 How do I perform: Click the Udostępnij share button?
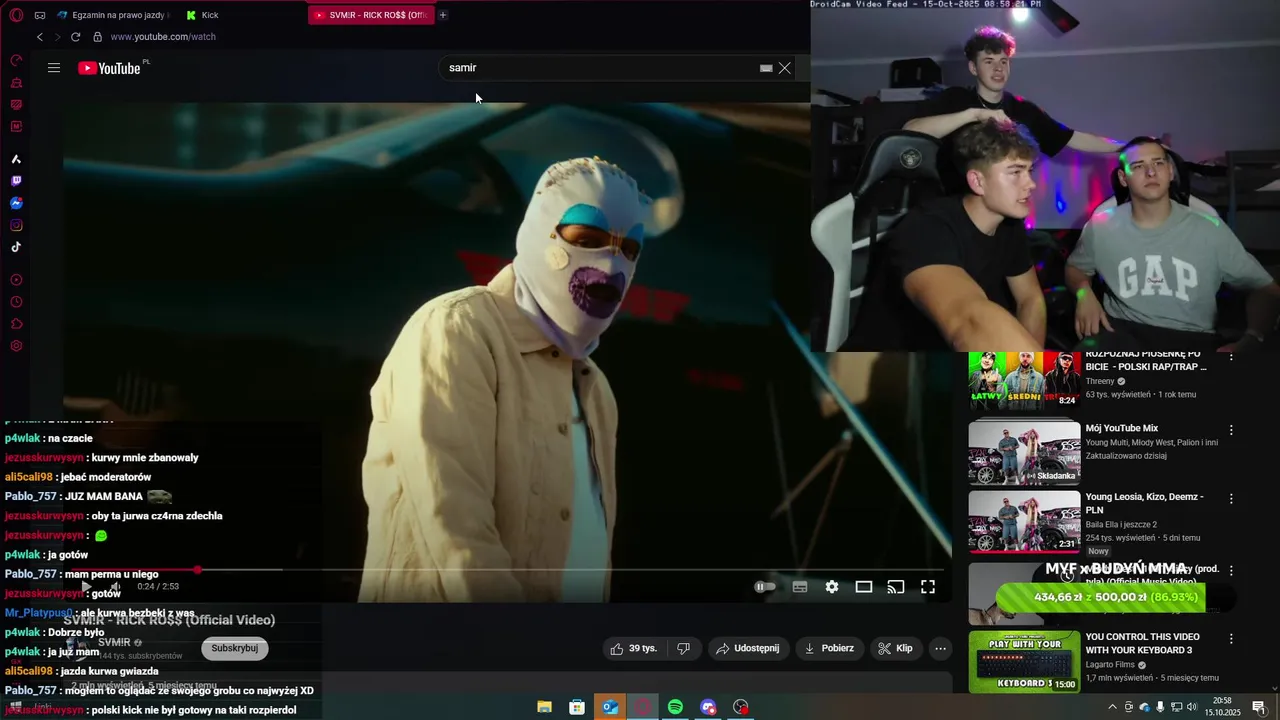tap(748, 648)
